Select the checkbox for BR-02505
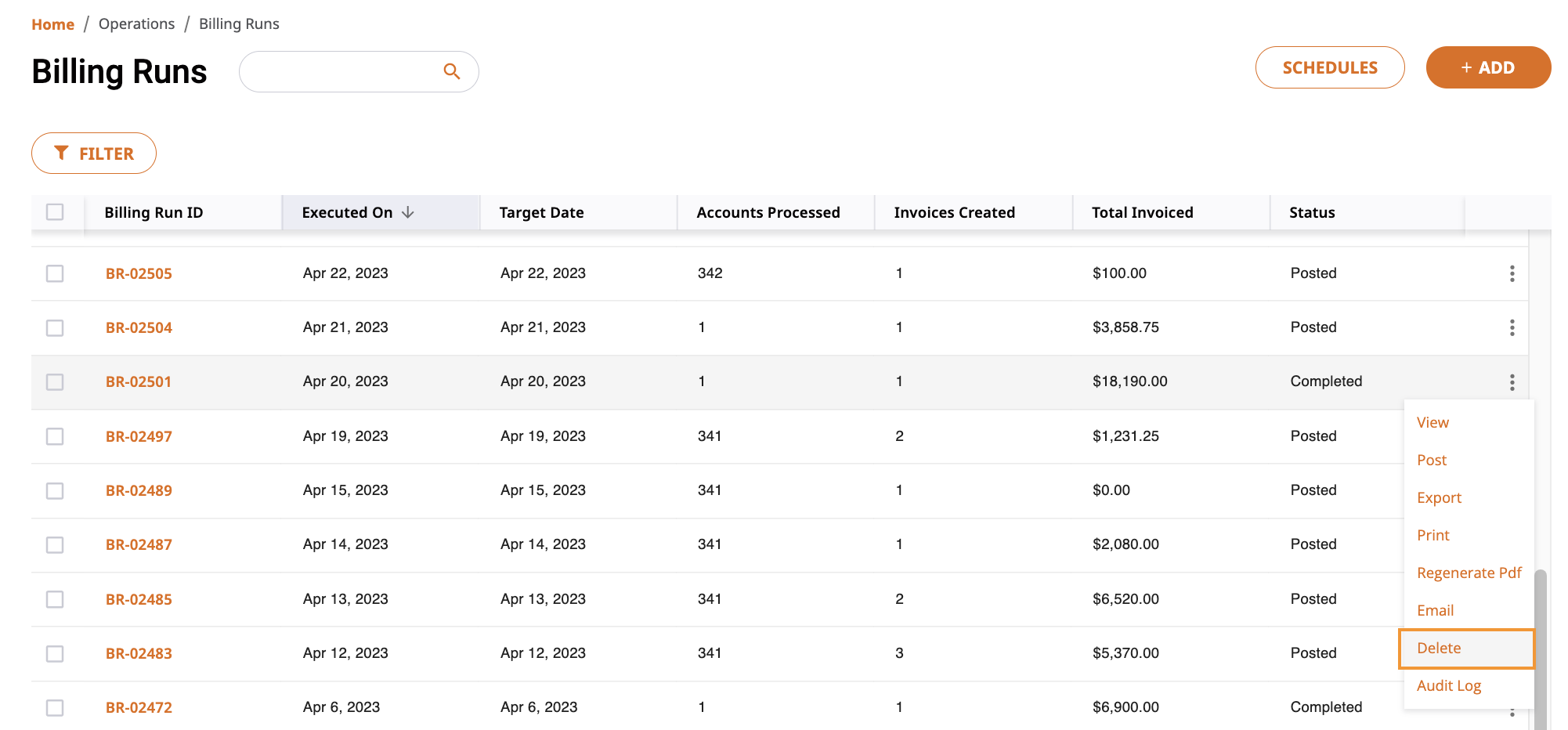Screen dimensions: 1568x730 click(x=55, y=273)
